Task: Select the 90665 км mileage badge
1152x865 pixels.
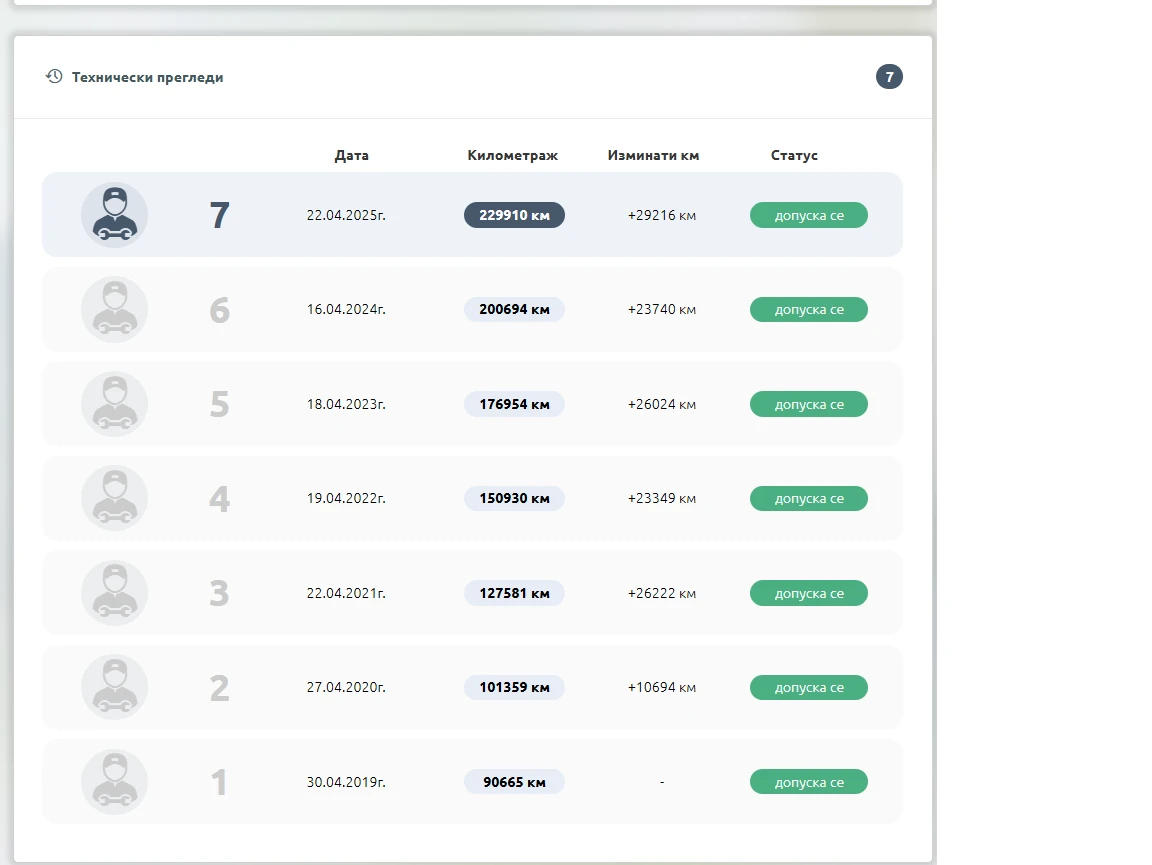Action: coord(514,782)
